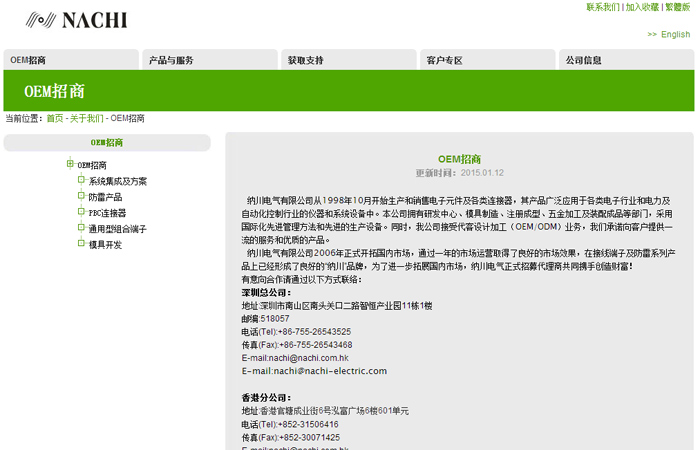Click tree icon beside 防雷产品

[x=81, y=196]
